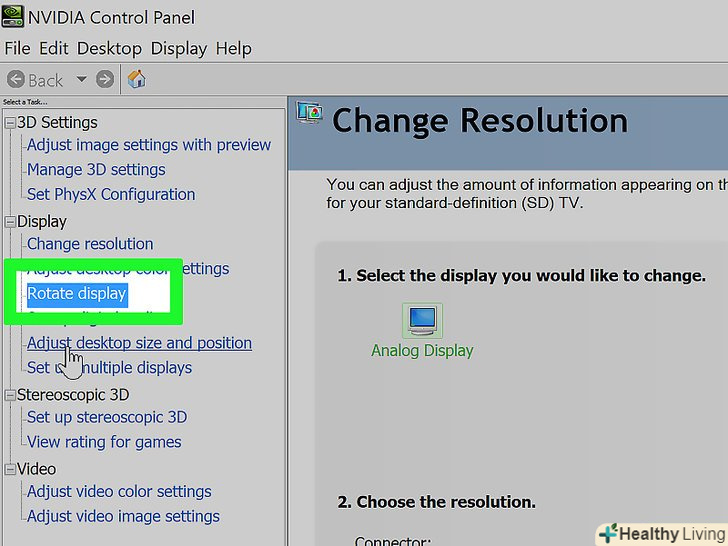The height and width of the screenshot is (546, 728).
Task: Open the Desktop menu
Action: point(109,48)
